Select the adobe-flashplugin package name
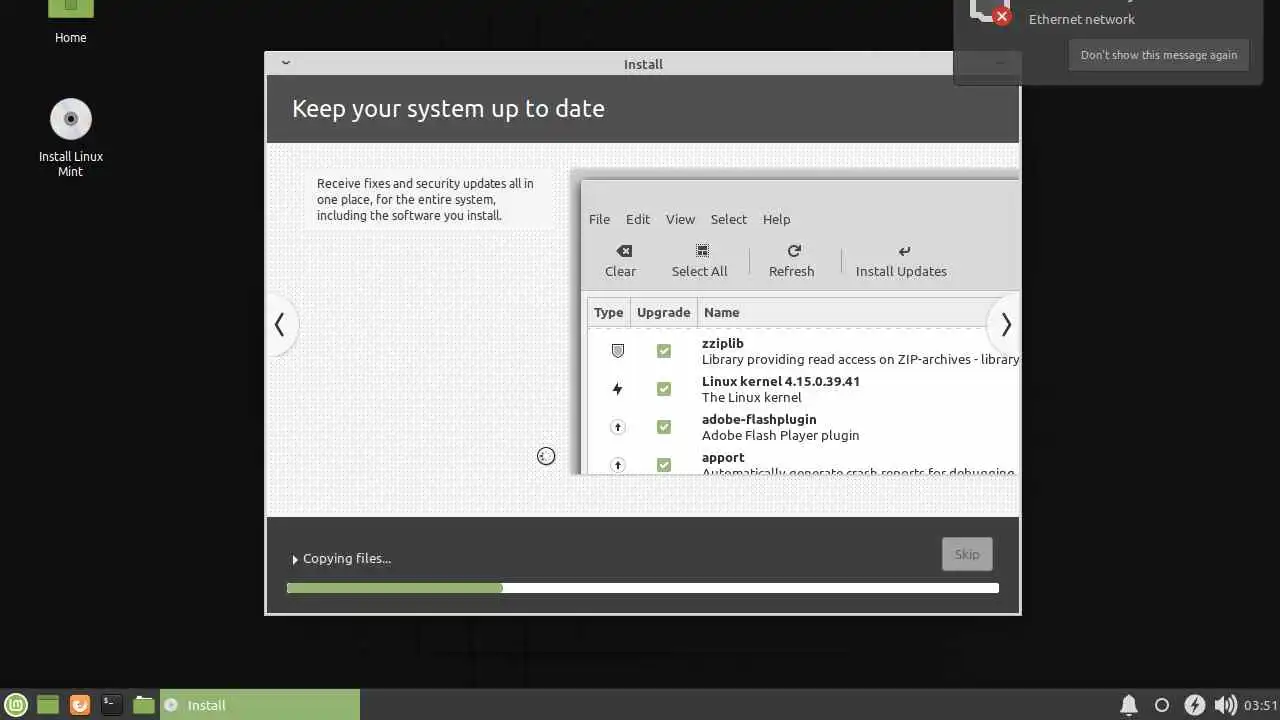This screenshot has width=1280, height=720. (759, 419)
